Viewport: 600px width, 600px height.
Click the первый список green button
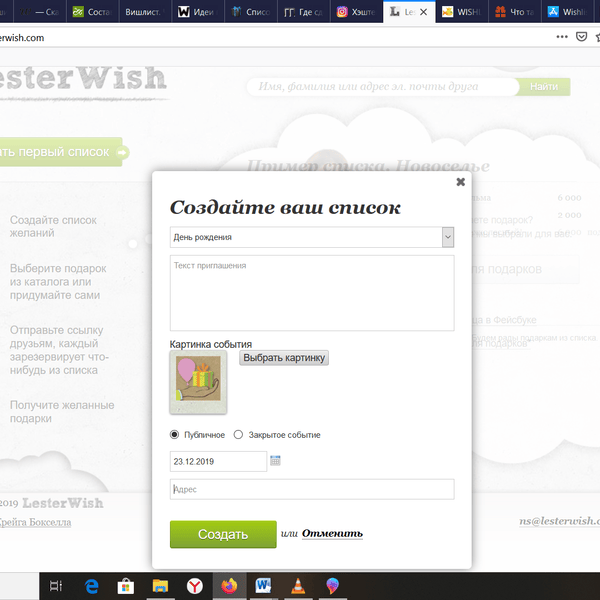(63, 152)
